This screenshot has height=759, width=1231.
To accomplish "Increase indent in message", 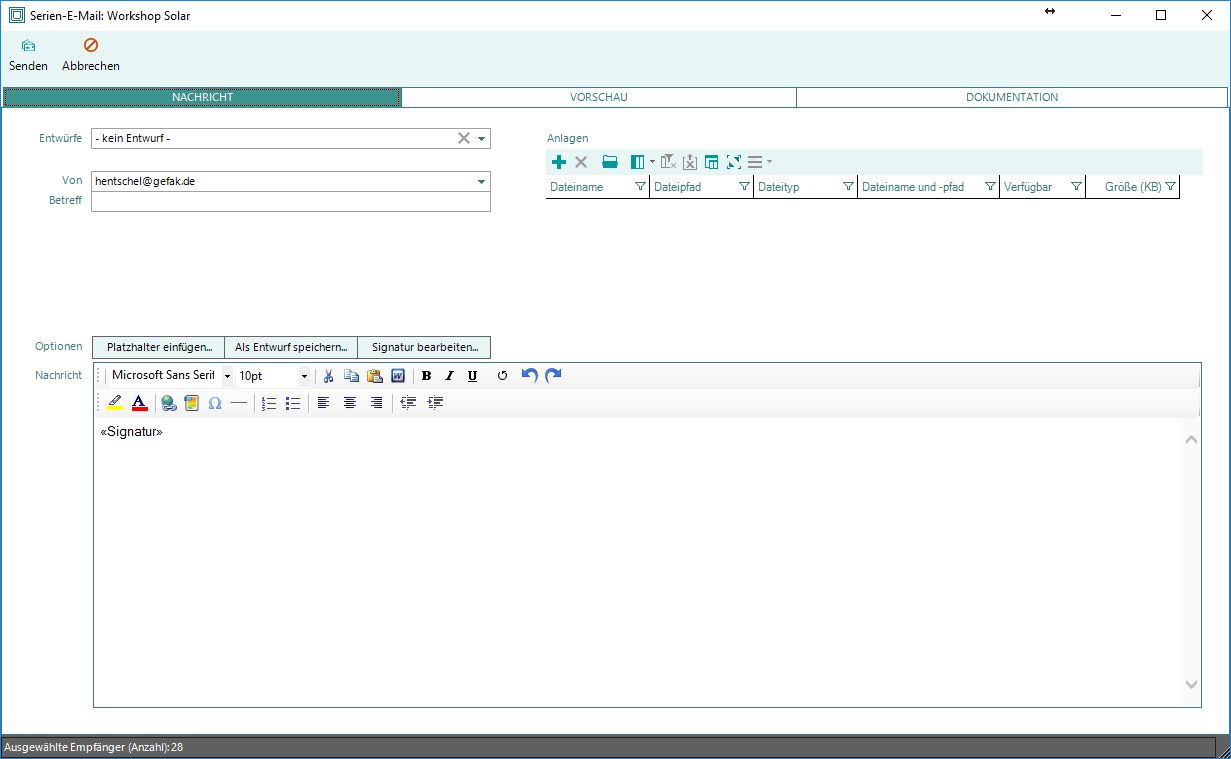I will pos(435,403).
